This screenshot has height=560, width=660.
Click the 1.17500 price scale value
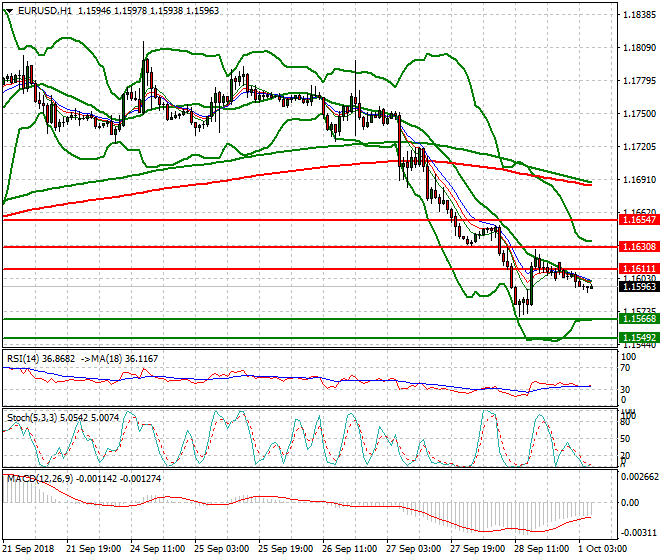click(x=639, y=114)
